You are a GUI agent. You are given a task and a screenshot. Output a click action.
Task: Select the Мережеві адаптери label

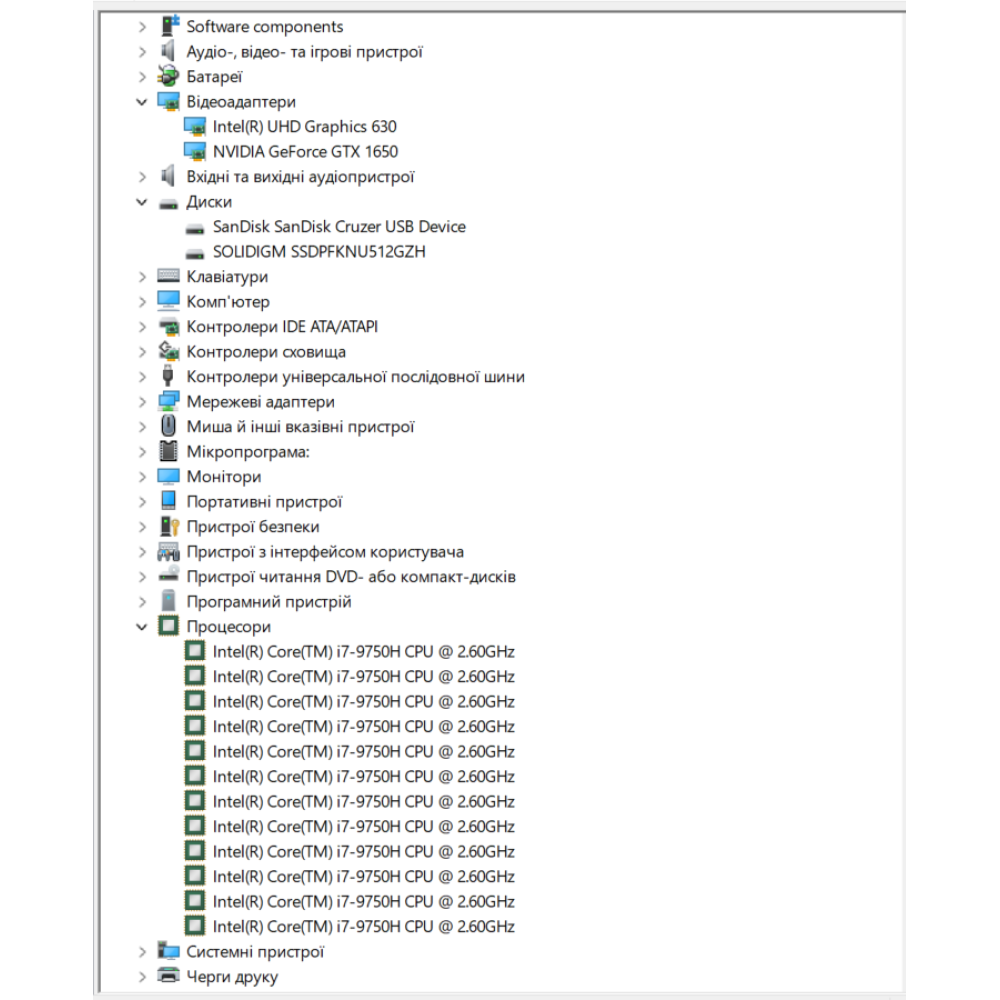click(x=260, y=402)
